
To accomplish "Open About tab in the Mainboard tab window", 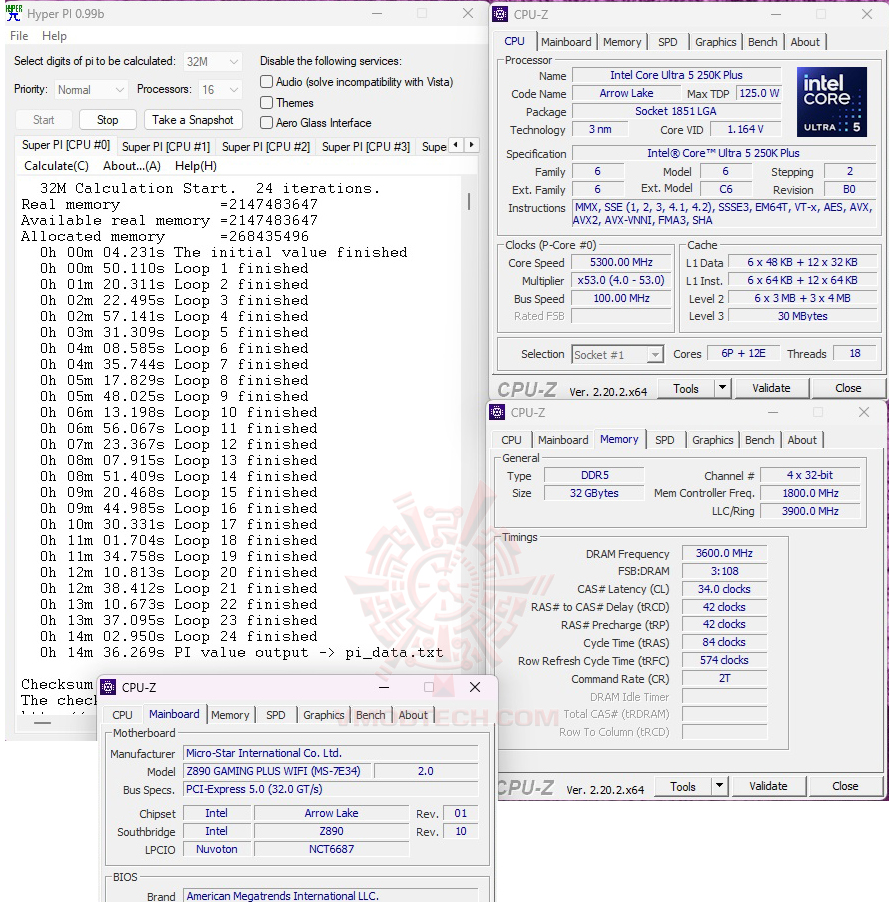I will pyautogui.click(x=413, y=715).
